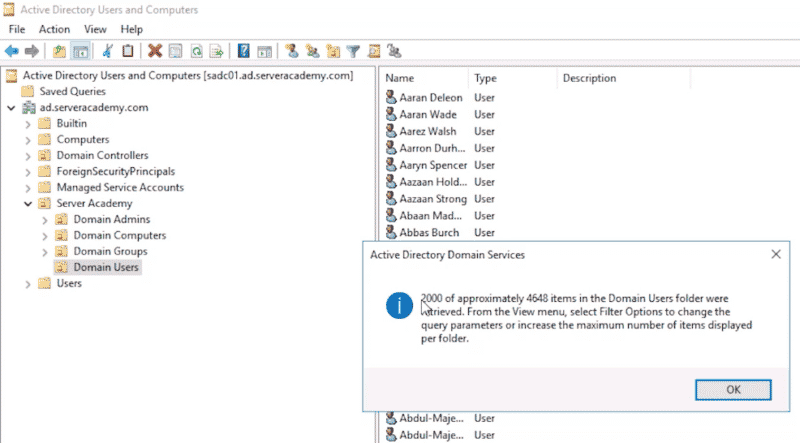Click the Back arrow in the toolbar
800x443 pixels.
click(12, 51)
